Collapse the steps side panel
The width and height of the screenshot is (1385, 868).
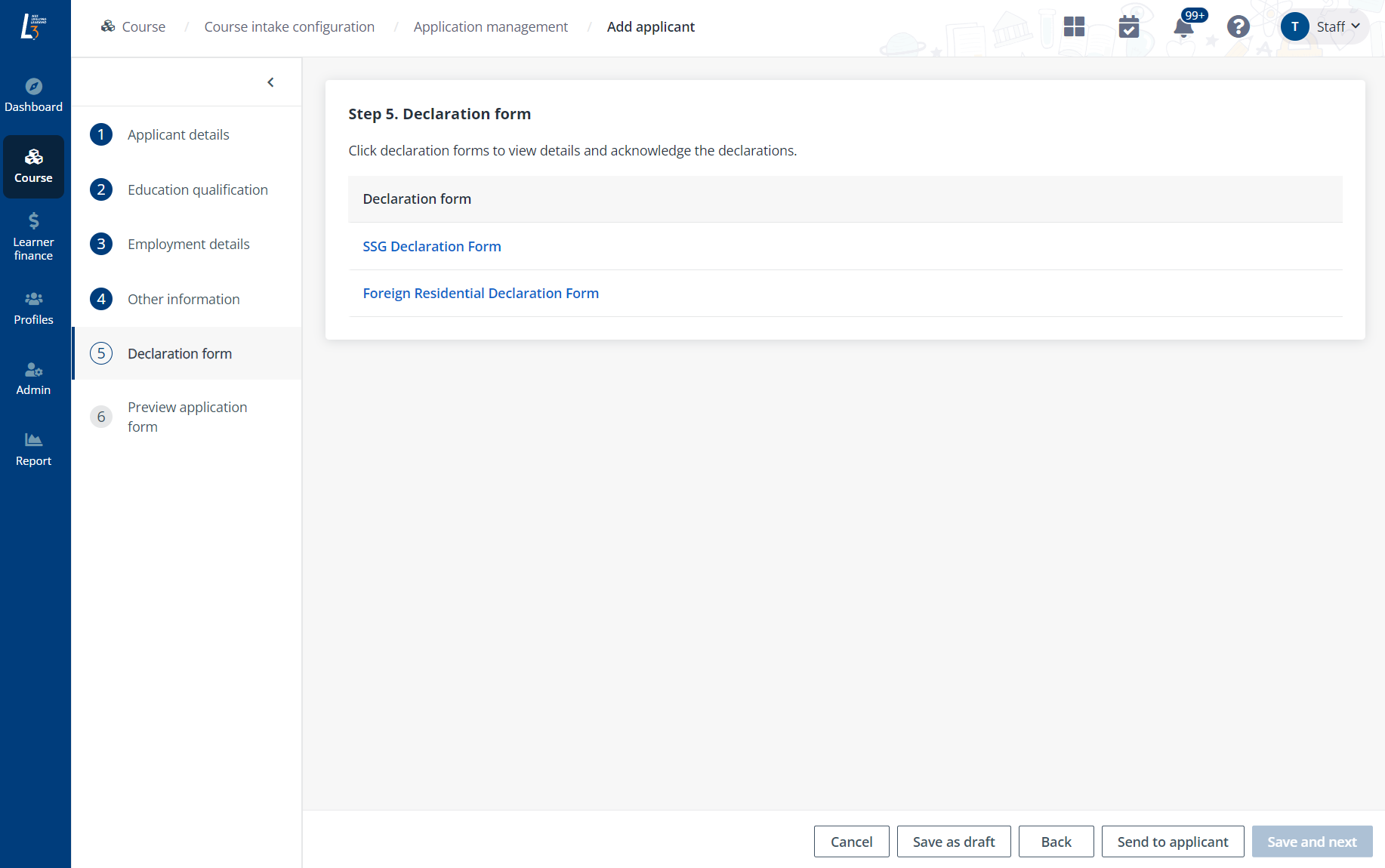270,82
